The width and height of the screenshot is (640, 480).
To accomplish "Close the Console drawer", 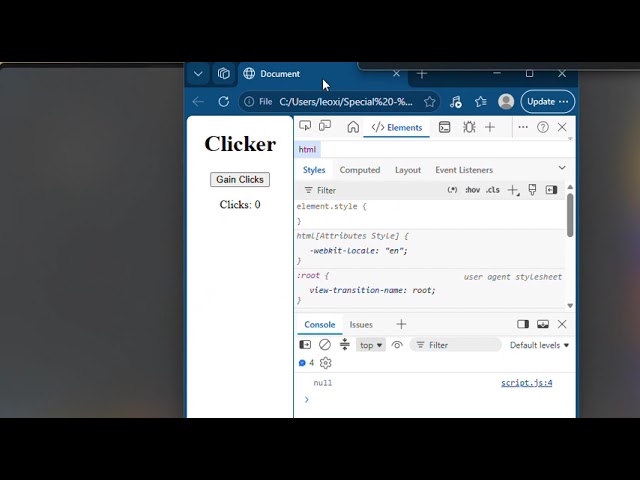I will pyautogui.click(x=562, y=324).
